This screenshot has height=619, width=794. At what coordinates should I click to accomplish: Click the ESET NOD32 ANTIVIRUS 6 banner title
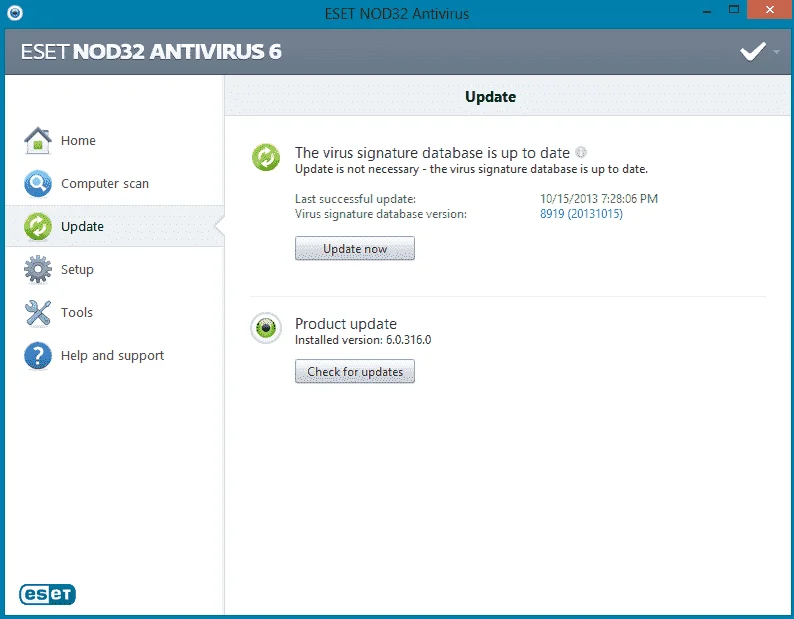151,52
